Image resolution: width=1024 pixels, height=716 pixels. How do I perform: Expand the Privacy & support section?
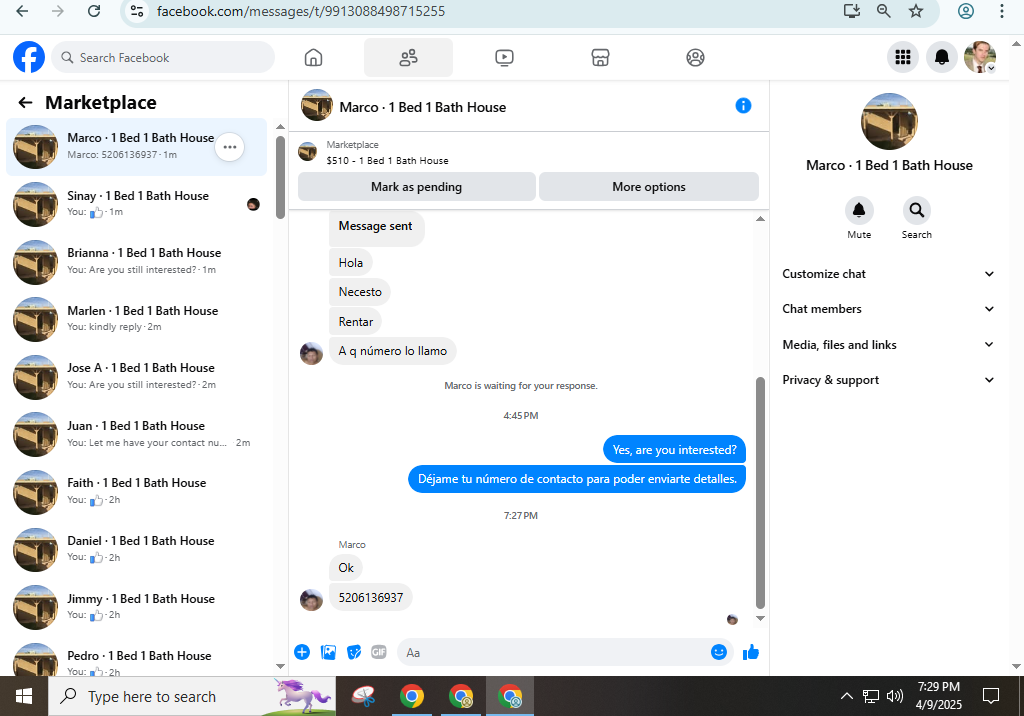(x=888, y=380)
